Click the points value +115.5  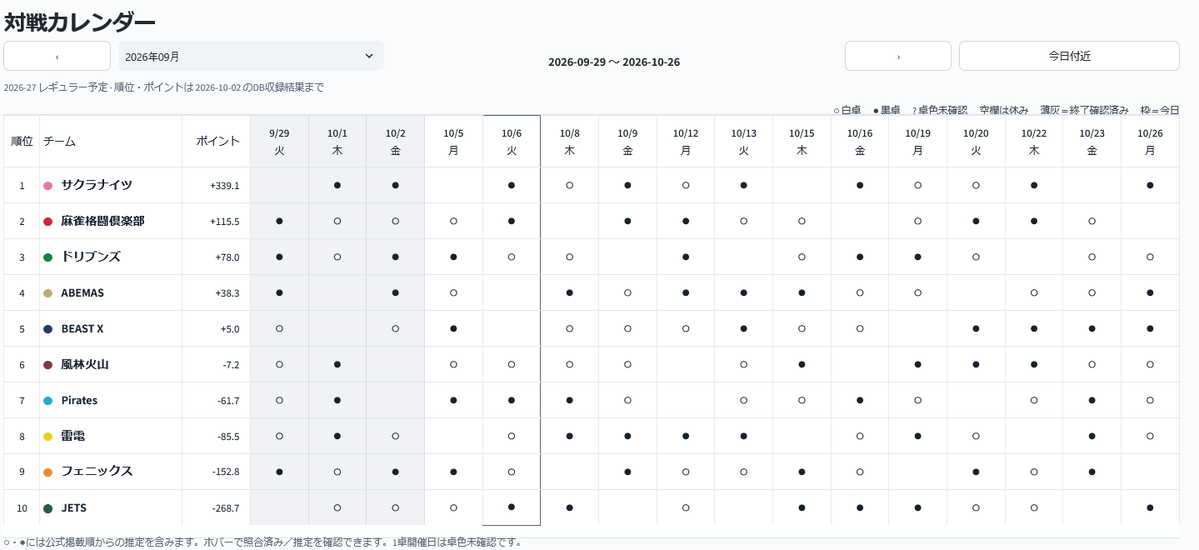tap(225, 221)
